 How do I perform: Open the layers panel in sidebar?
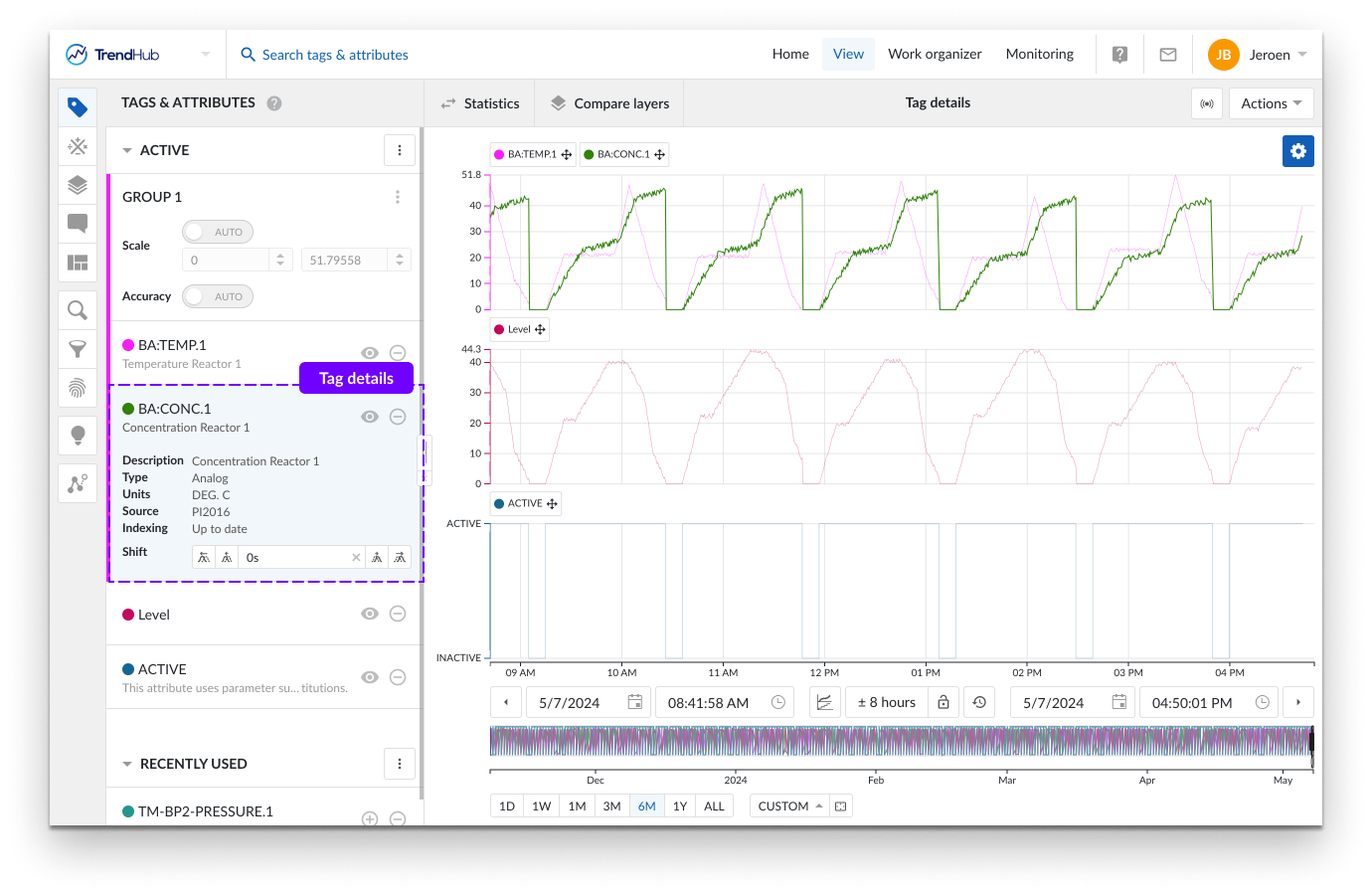click(x=78, y=185)
